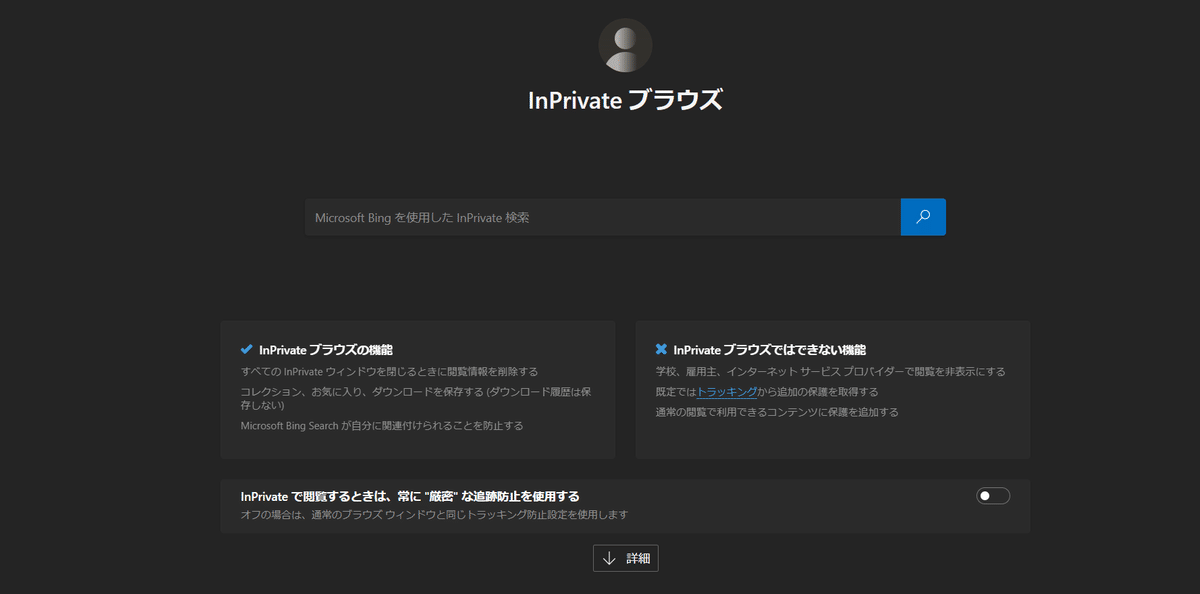Screen dimensions: 1200x594
Task: Open the トラッキング hyperlink
Action: (x=727, y=392)
